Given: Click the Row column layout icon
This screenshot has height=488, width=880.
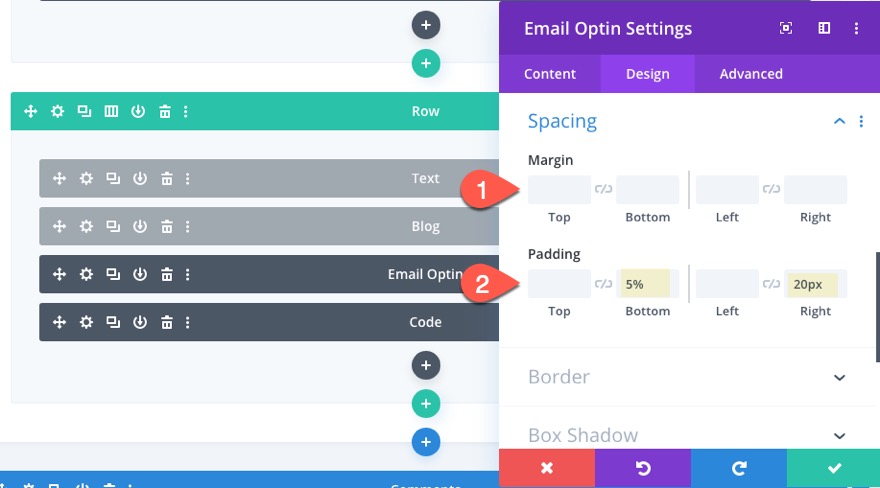Looking at the screenshot, I should point(112,111).
